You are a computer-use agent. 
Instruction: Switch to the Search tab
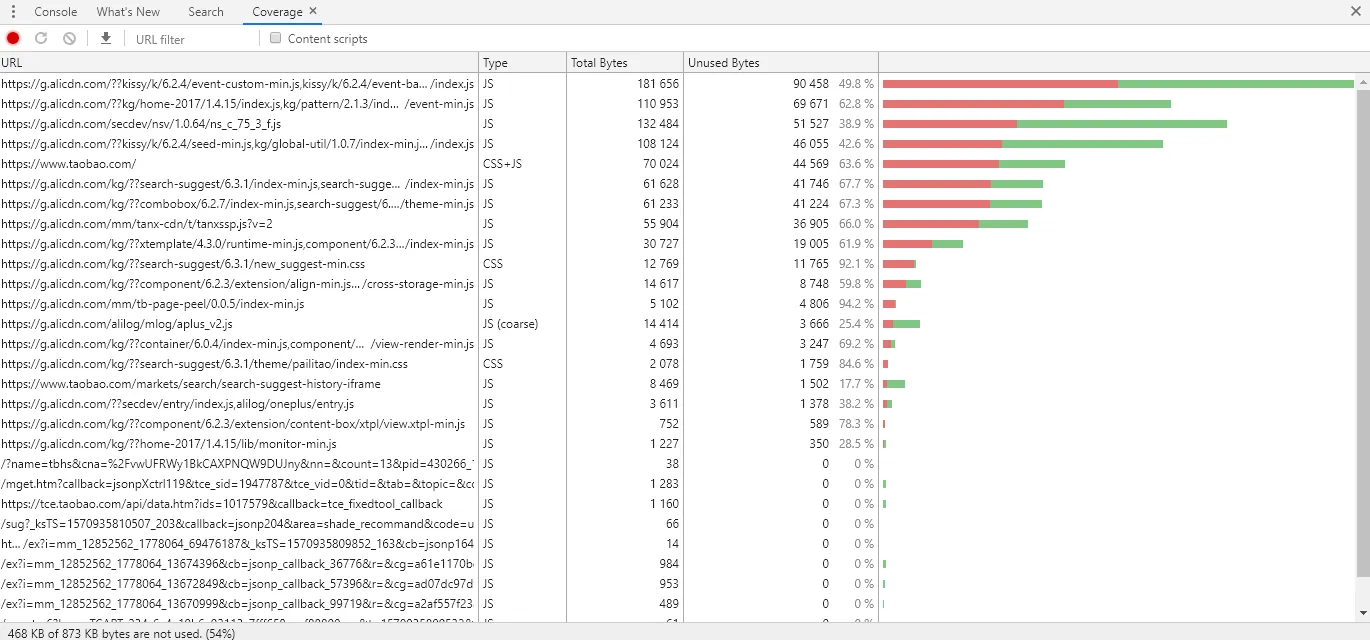click(206, 12)
